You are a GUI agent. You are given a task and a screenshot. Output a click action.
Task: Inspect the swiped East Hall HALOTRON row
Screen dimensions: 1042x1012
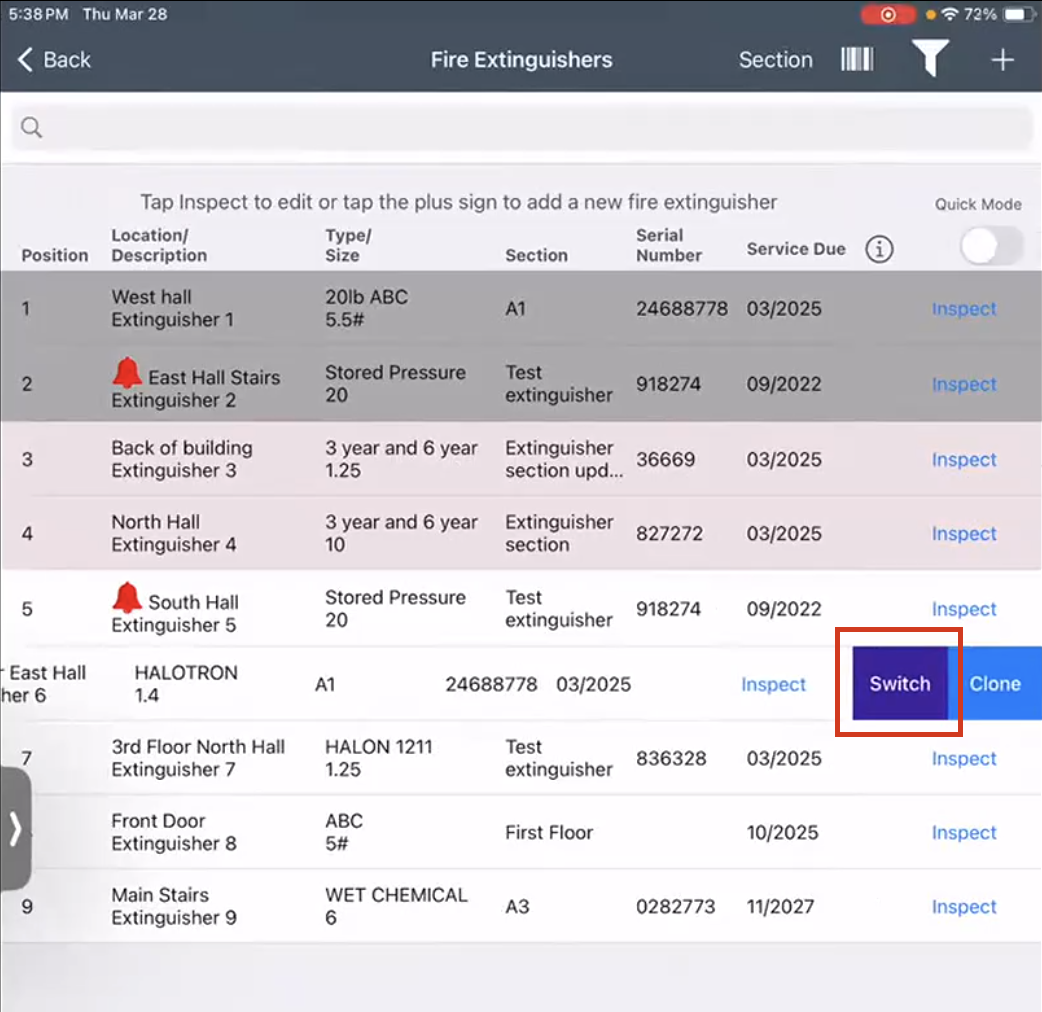[774, 684]
